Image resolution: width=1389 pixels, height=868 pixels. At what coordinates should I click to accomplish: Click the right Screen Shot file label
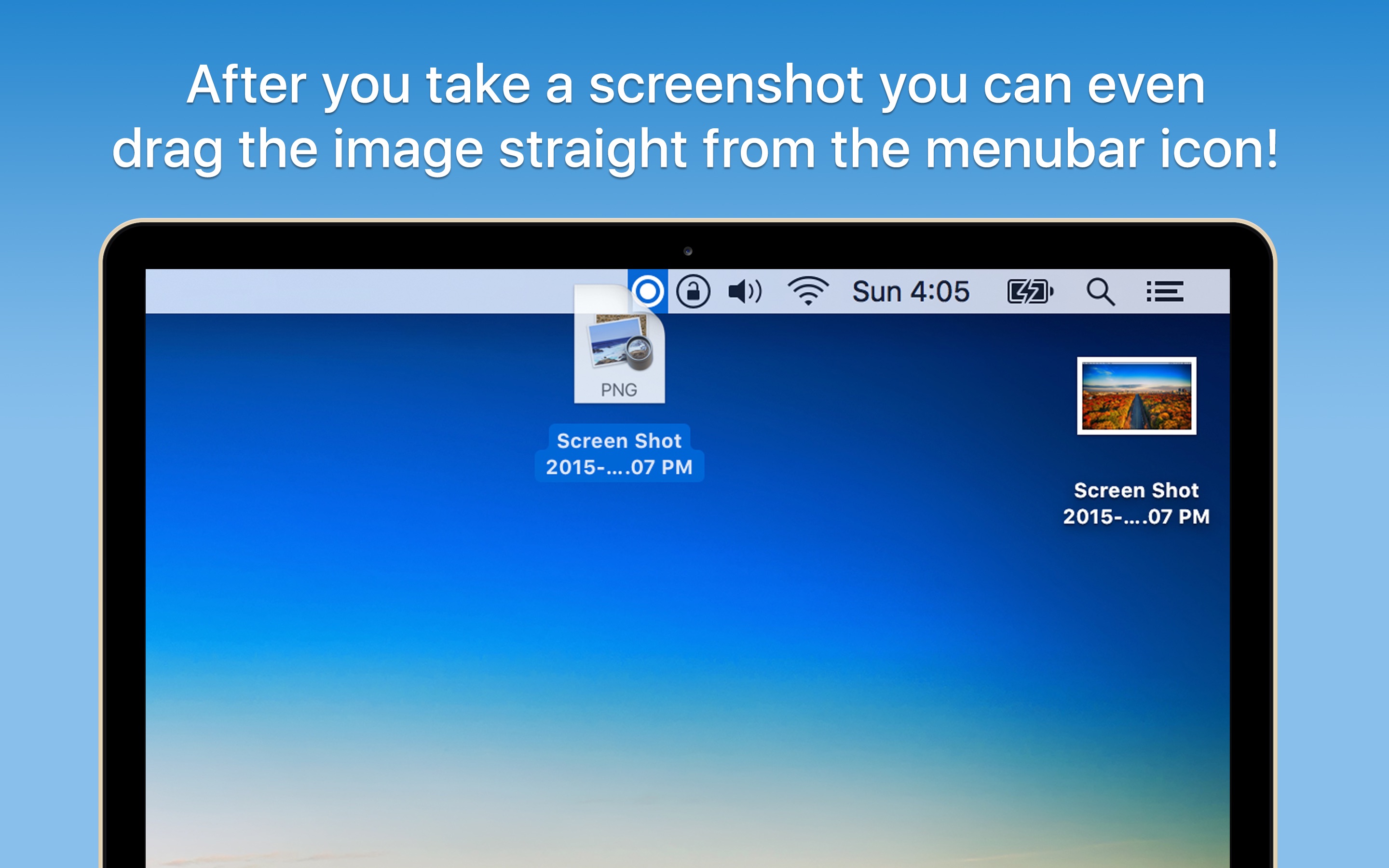[1136, 503]
